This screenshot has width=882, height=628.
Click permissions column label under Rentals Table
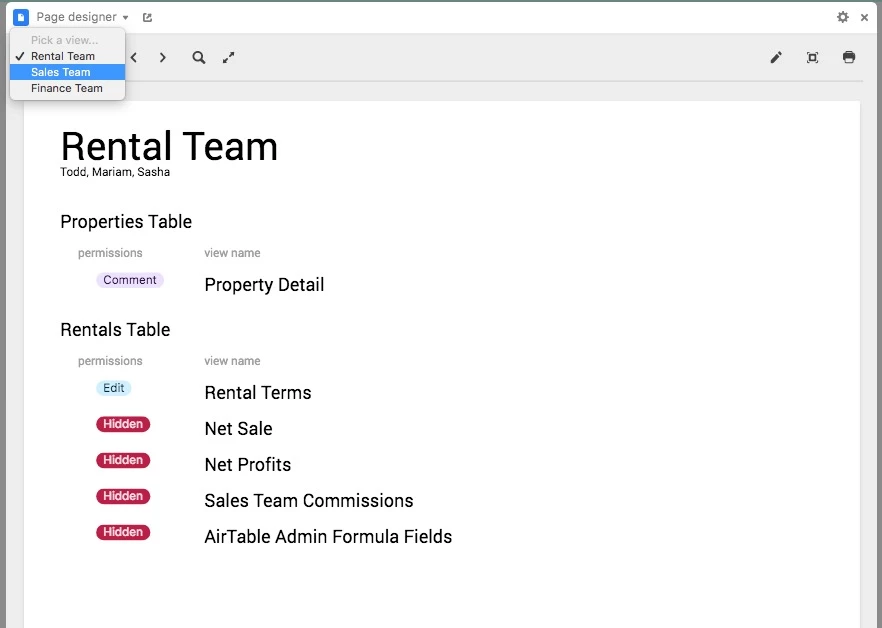point(110,361)
